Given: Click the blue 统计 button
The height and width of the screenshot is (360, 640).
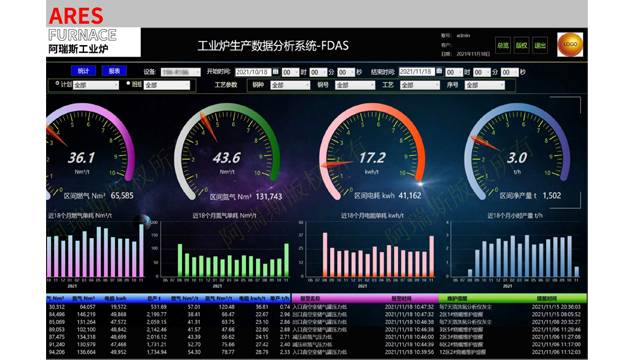Looking at the screenshot, I should 83,71.
